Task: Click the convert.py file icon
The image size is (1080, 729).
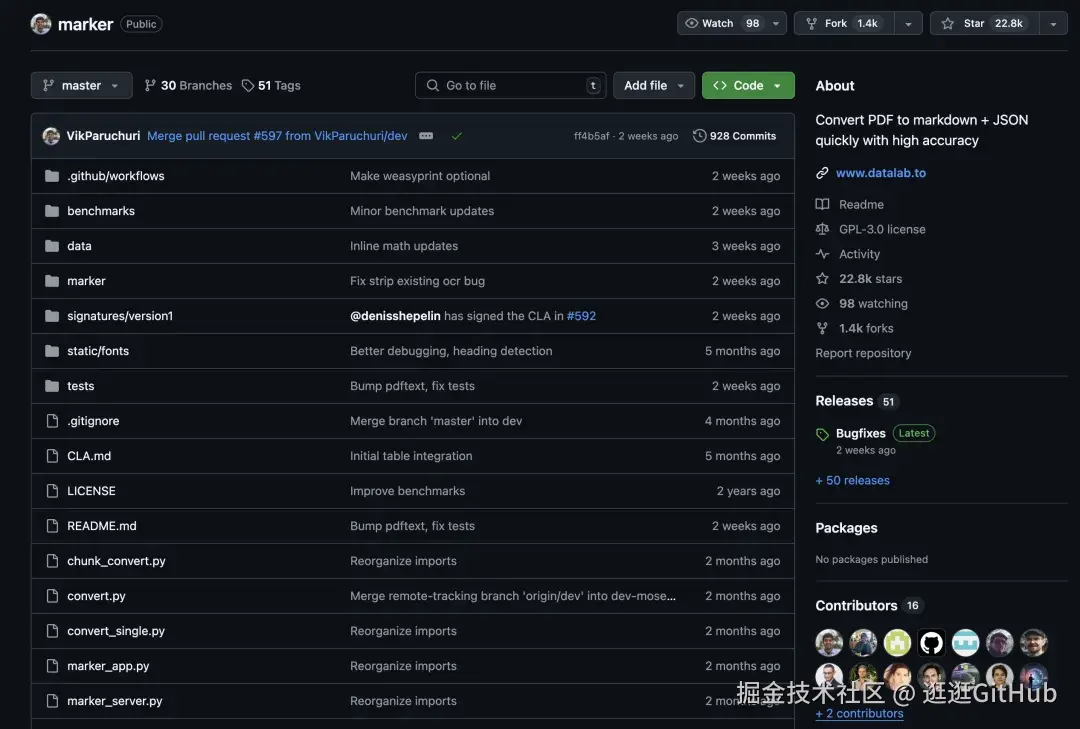Action: pyautogui.click(x=52, y=596)
